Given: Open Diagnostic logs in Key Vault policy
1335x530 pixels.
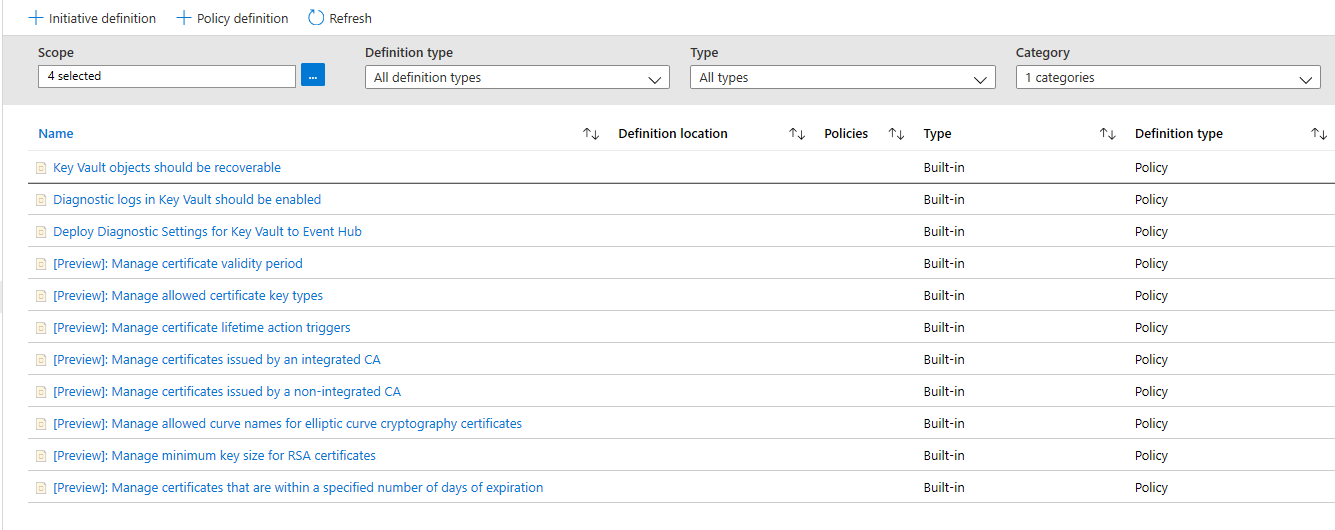Looking at the screenshot, I should [187, 200].
